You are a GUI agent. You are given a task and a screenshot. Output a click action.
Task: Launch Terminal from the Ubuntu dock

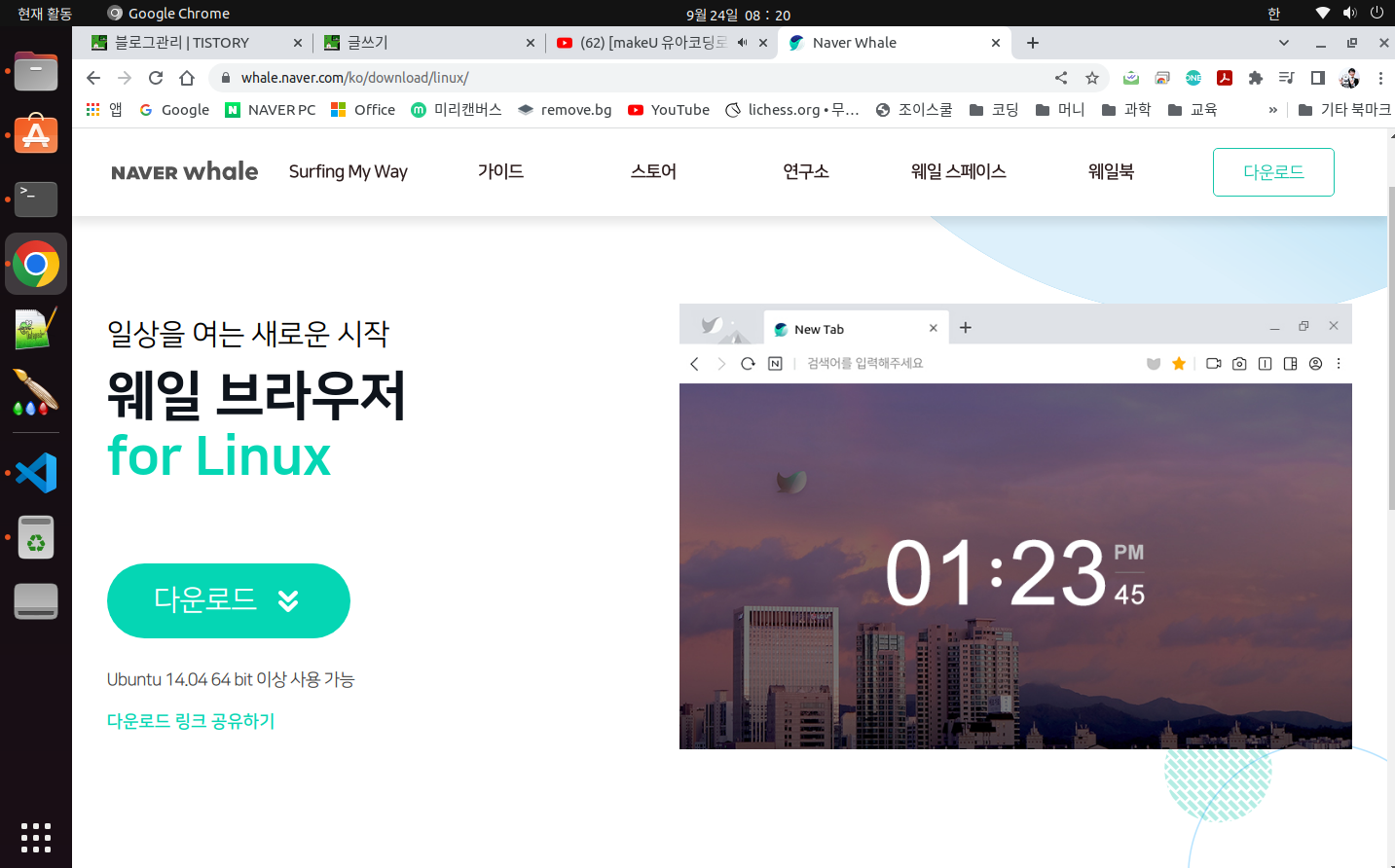[36, 199]
